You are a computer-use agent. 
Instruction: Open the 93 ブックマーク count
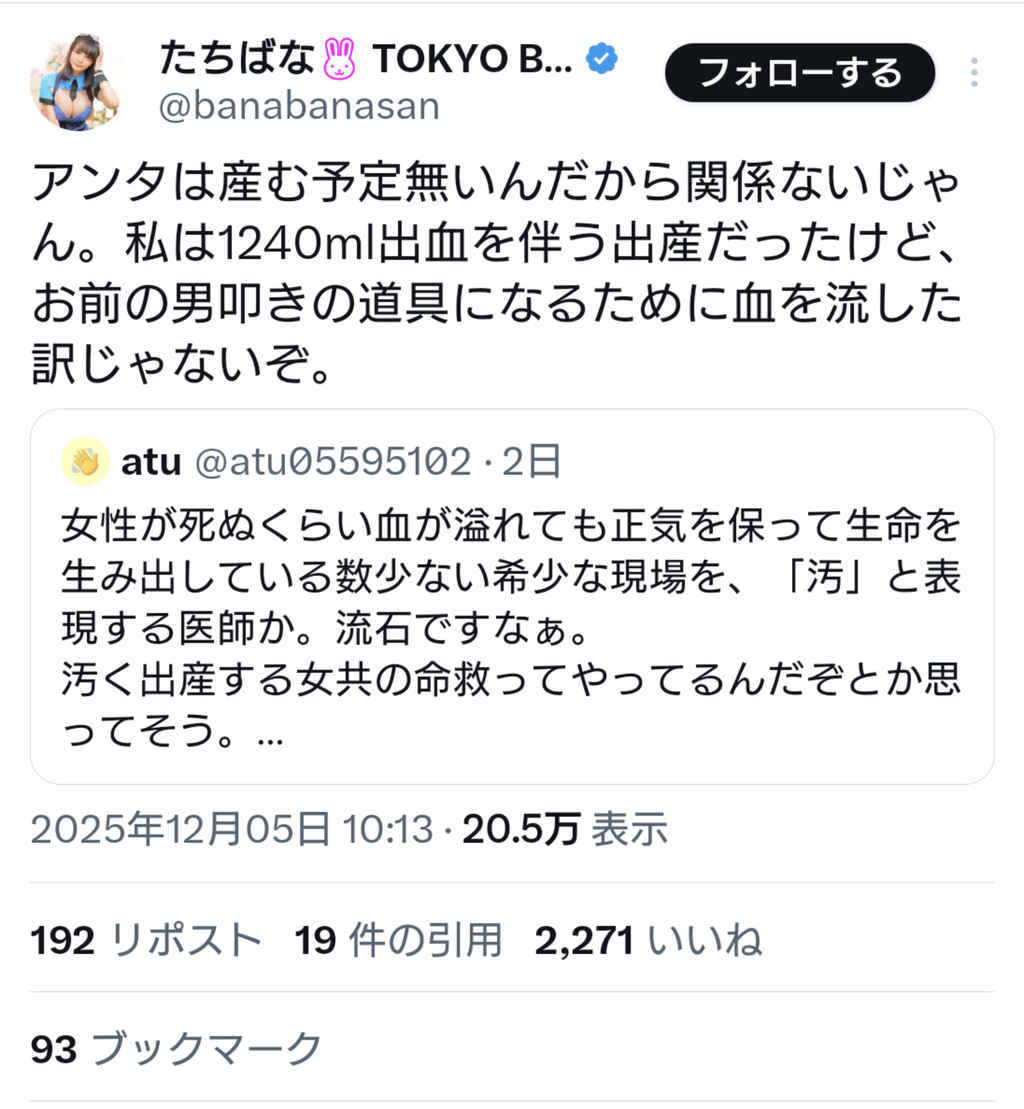coord(176,1049)
